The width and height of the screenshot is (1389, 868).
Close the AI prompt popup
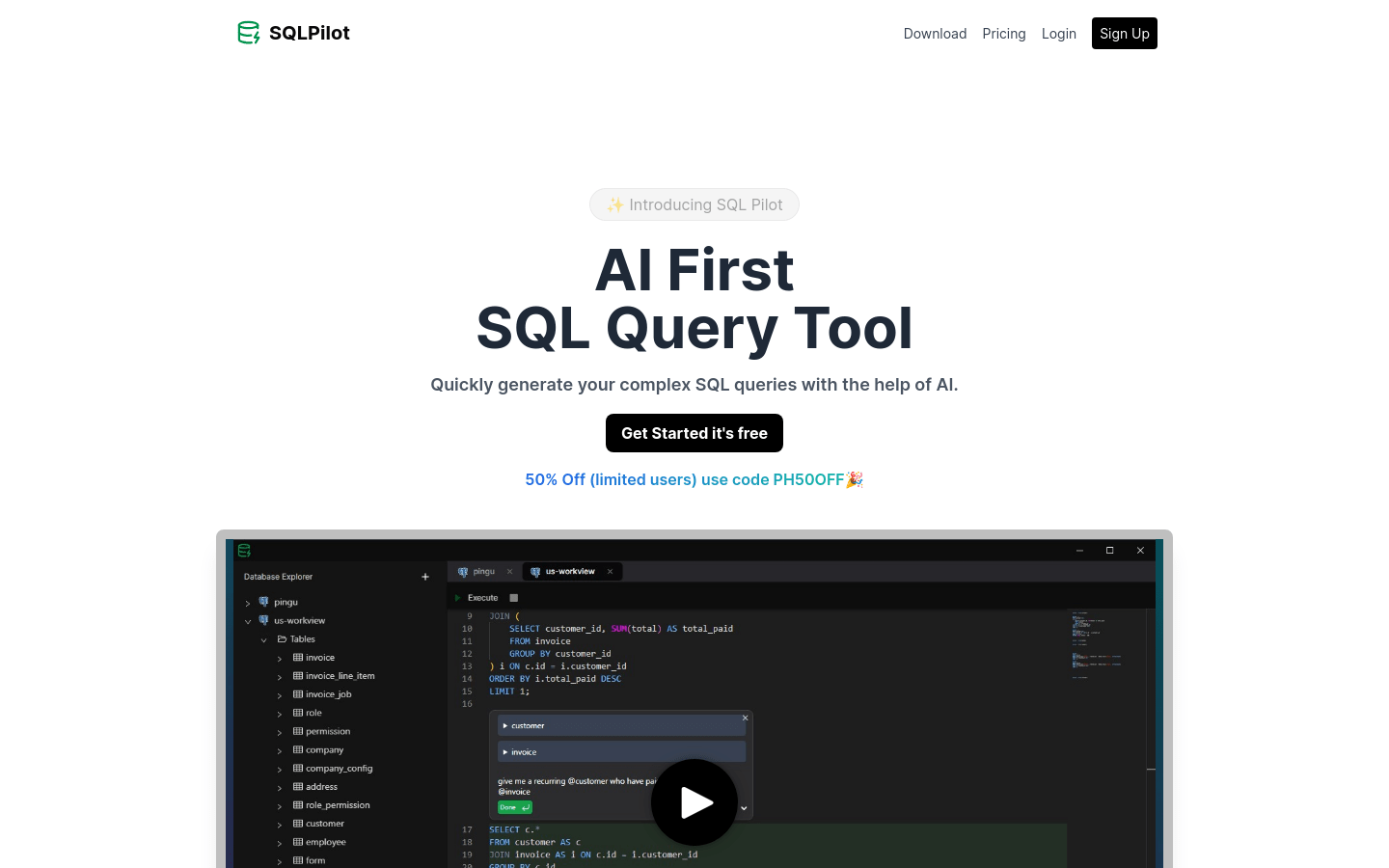pyautogui.click(x=745, y=718)
